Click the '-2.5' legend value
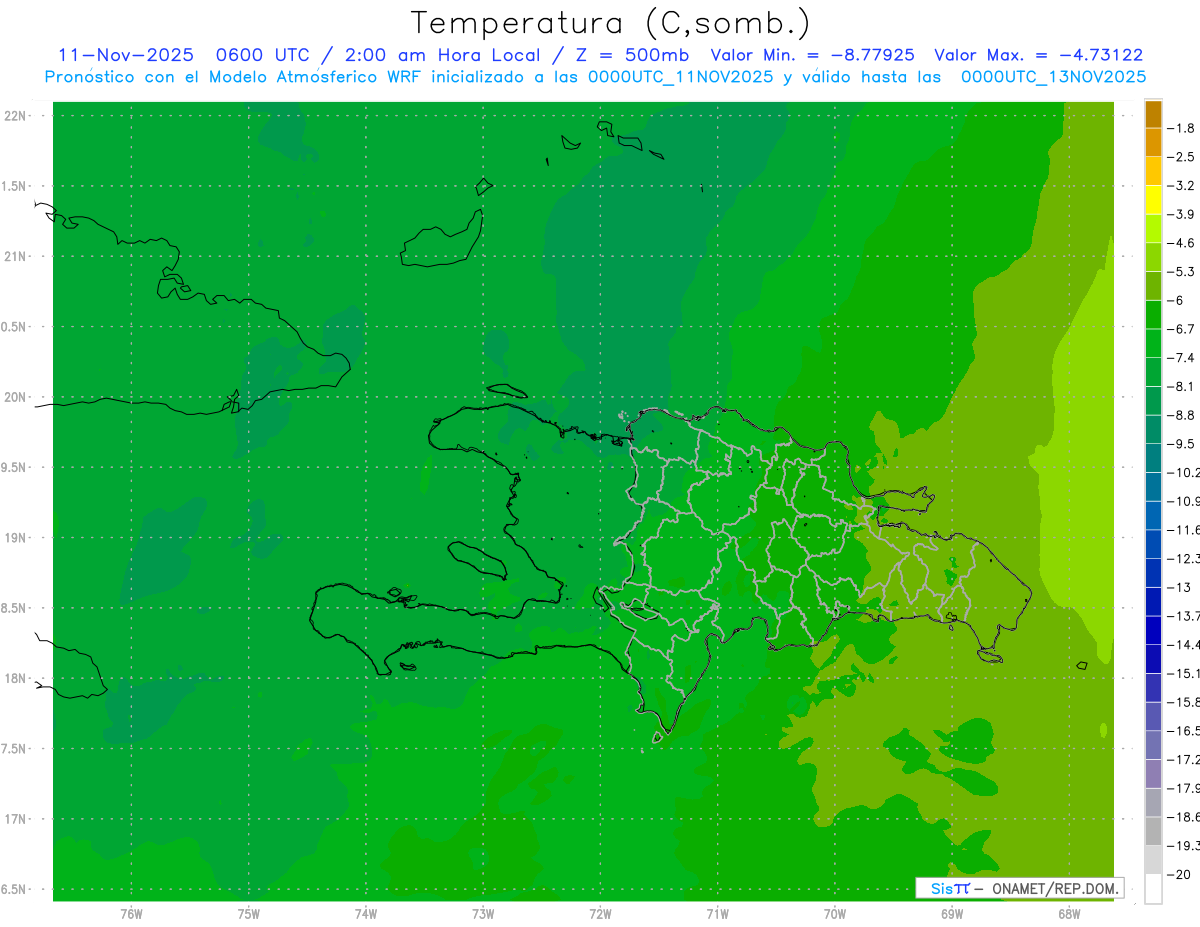 [1181, 158]
